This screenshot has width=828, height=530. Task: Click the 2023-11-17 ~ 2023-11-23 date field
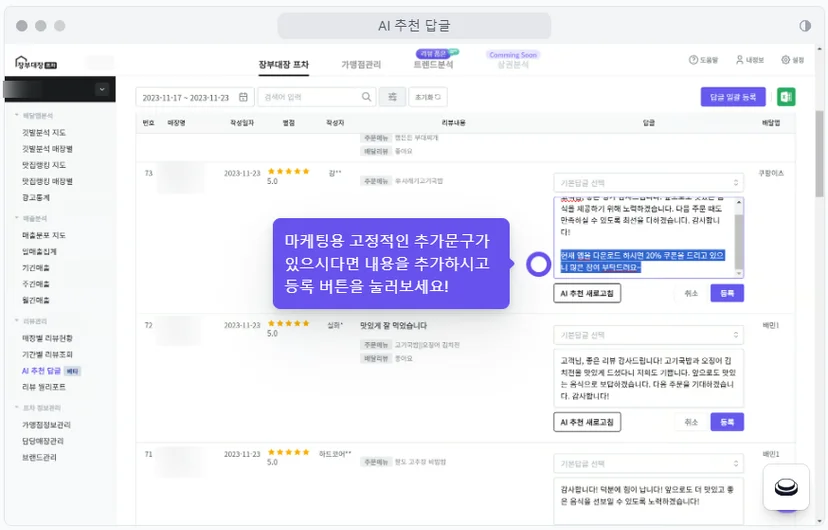195,97
